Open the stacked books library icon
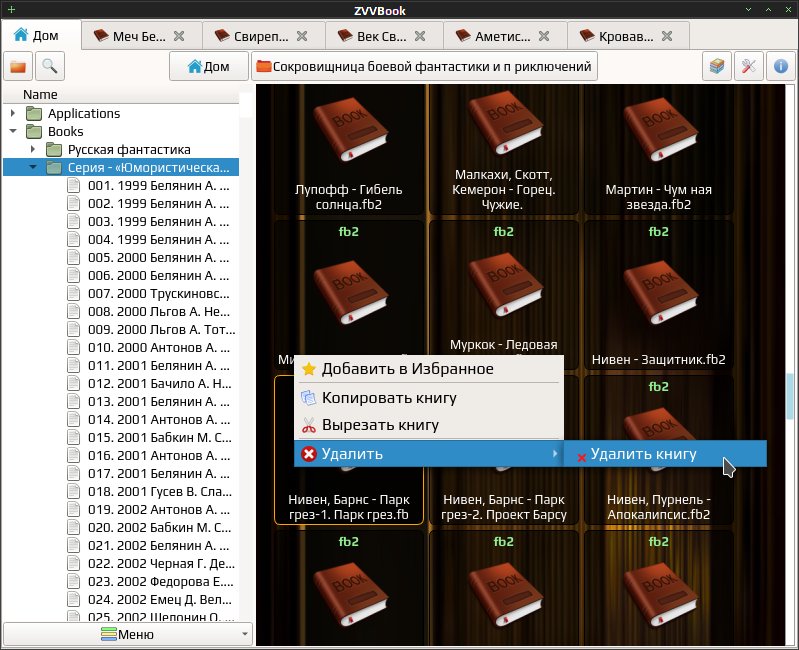 [x=717, y=66]
